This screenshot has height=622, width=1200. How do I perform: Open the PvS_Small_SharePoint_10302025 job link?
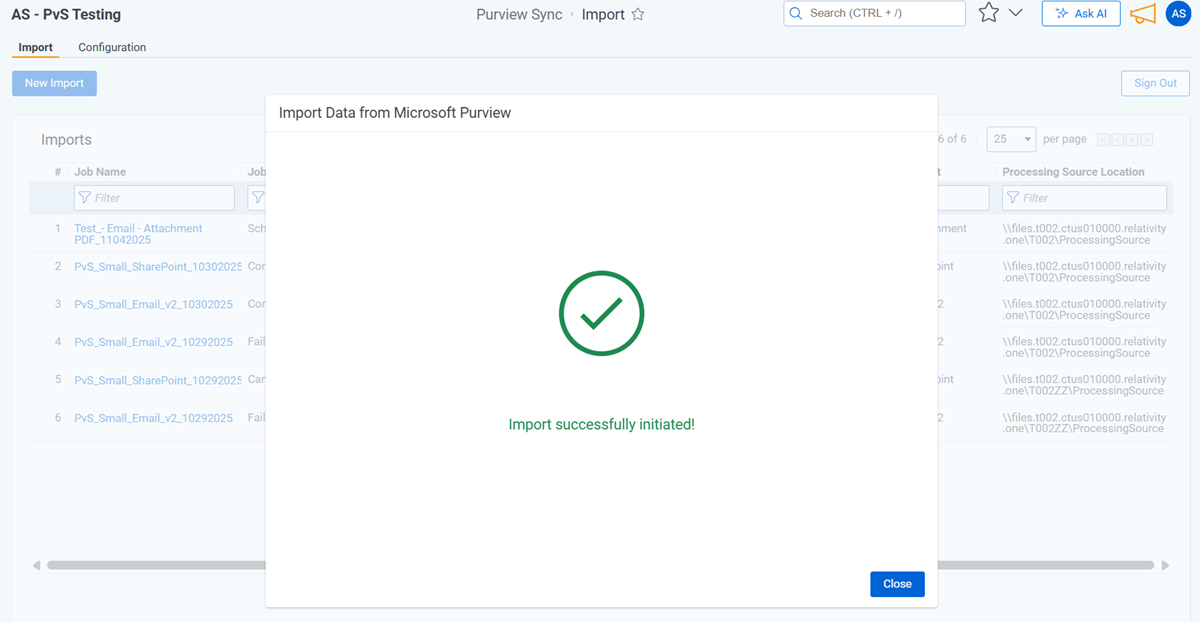(x=158, y=267)
